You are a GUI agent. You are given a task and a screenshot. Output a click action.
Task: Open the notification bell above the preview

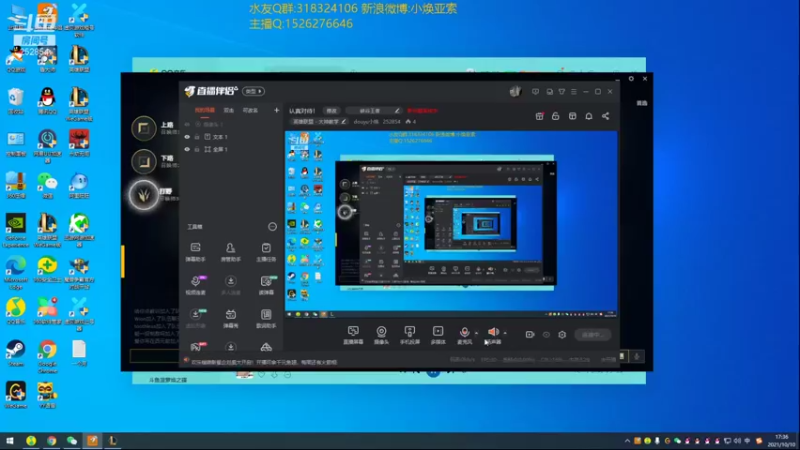click(x=589, y=116)
